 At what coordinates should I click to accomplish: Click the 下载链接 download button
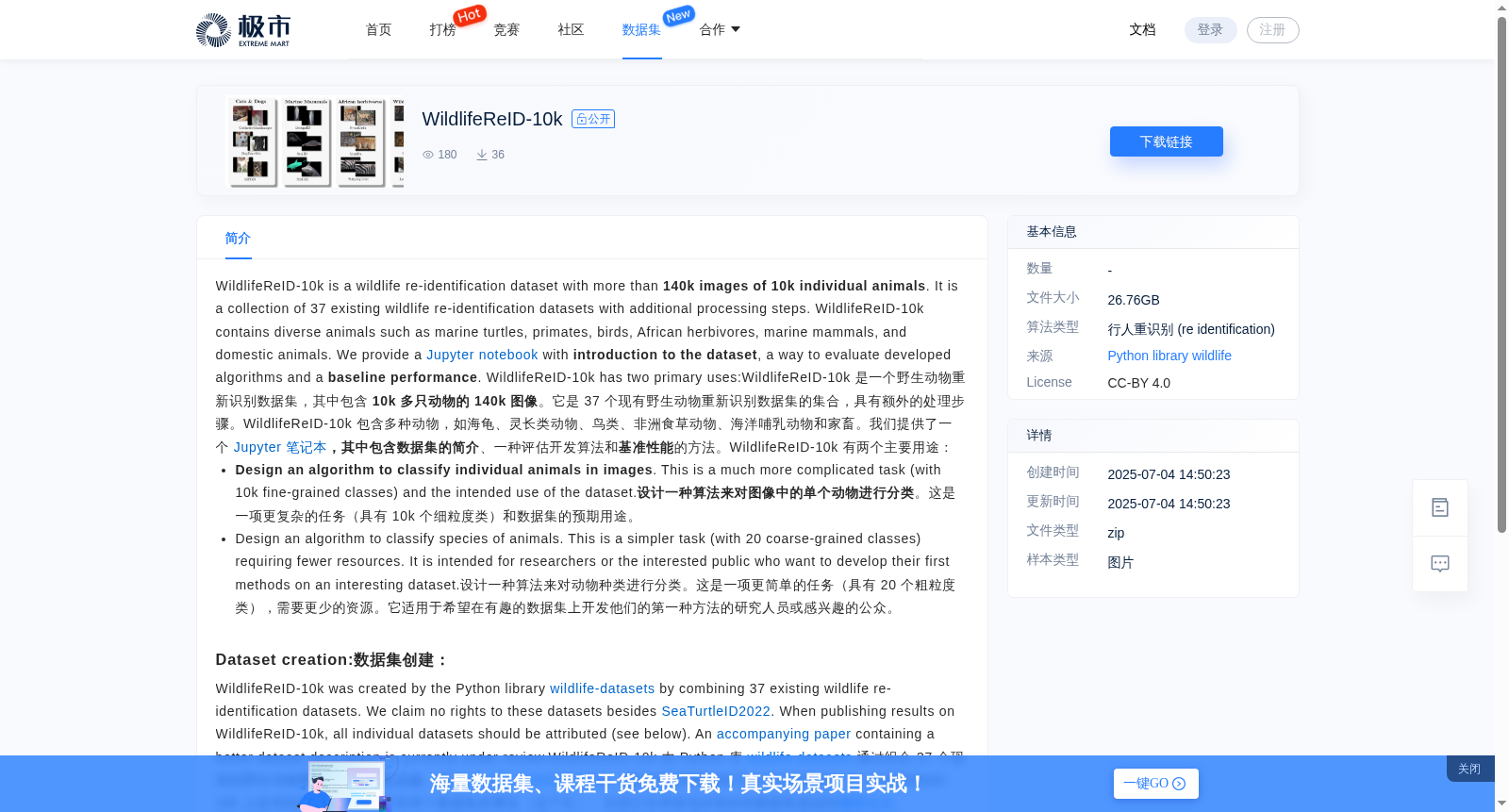point(1167,141)
